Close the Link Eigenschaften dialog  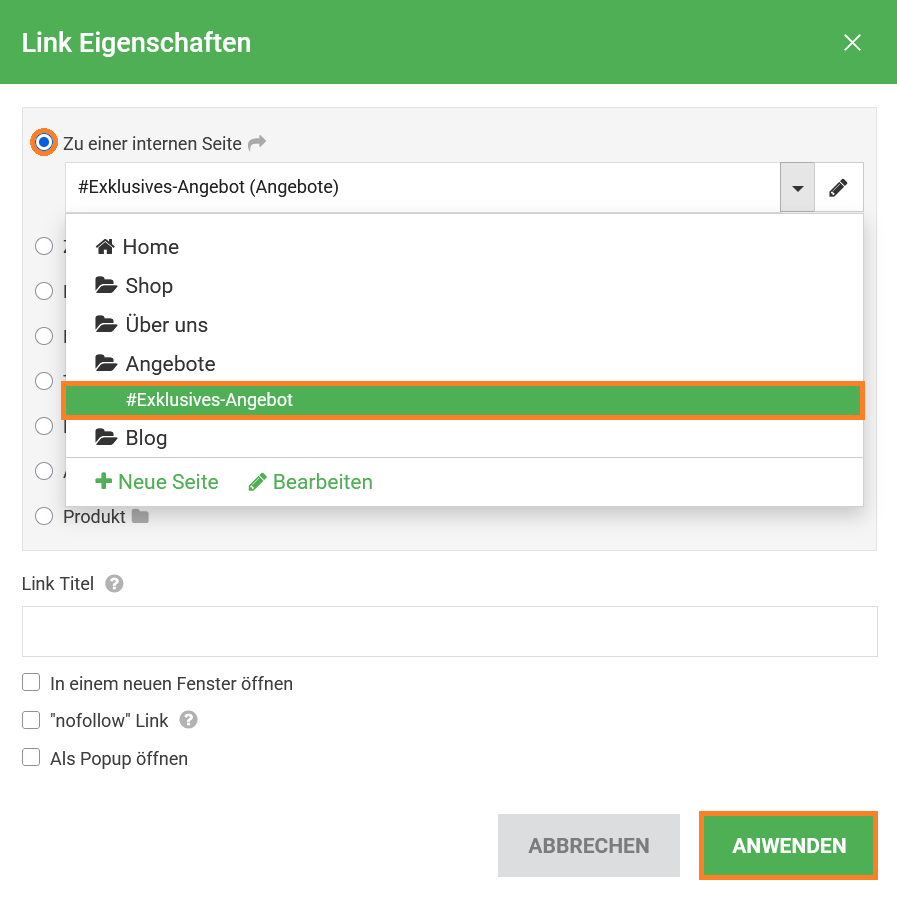pyautogui.click(x=852, y=42)
